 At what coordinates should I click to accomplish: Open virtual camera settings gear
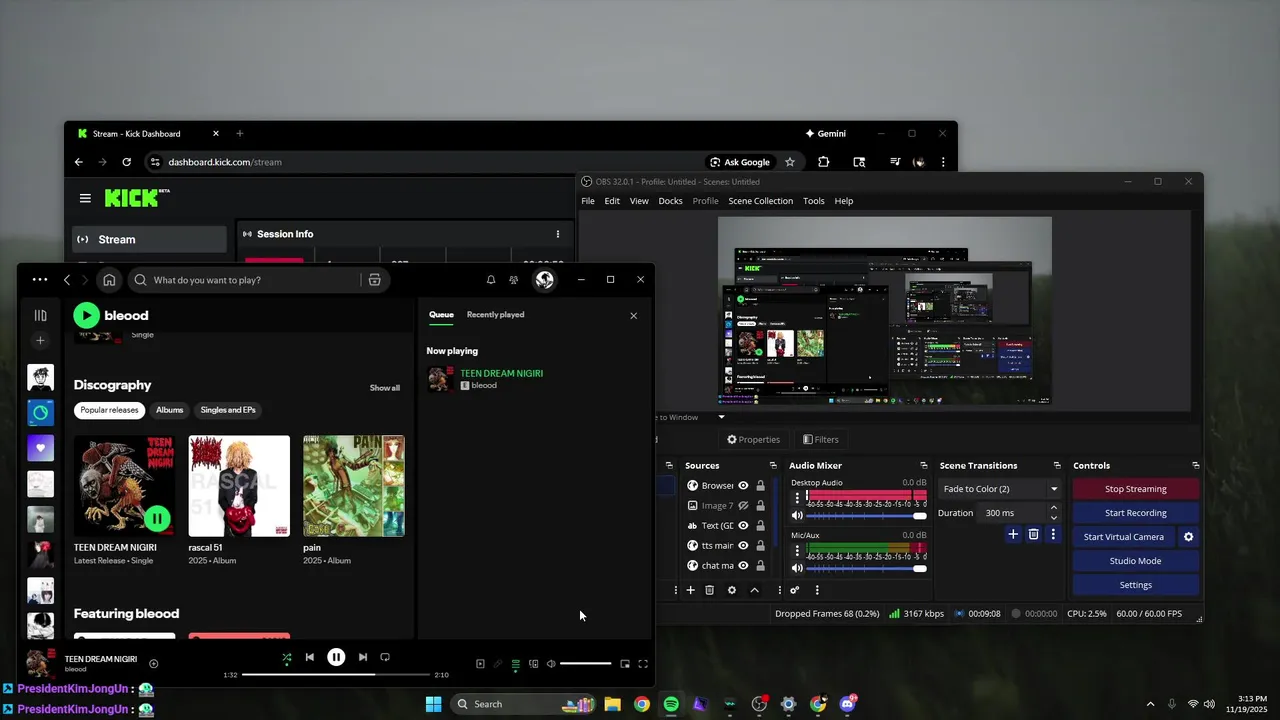[1189, 537]
